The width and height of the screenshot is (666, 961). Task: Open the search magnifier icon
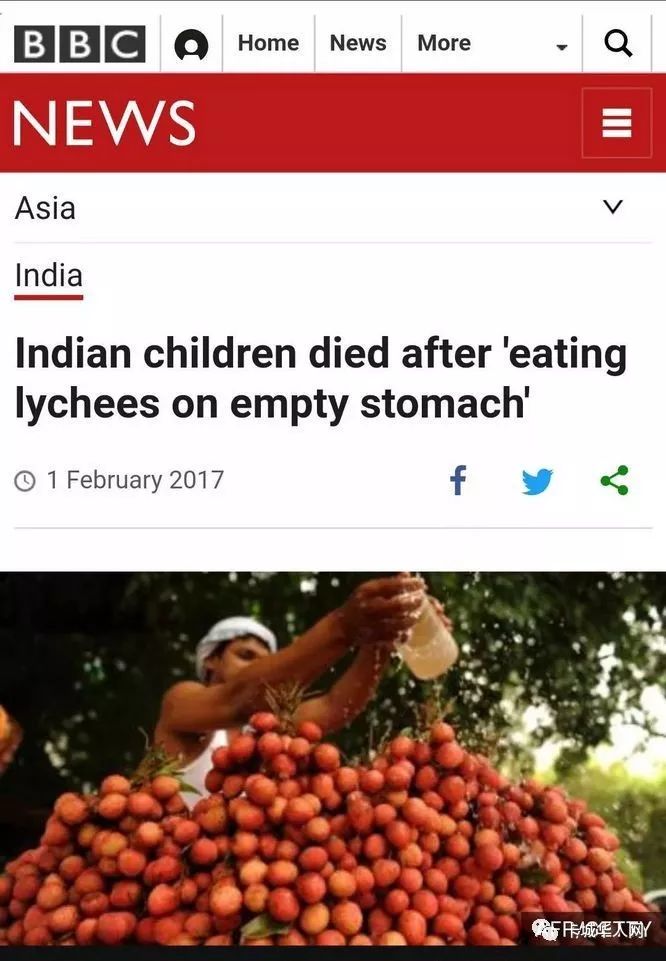point(618,44)
